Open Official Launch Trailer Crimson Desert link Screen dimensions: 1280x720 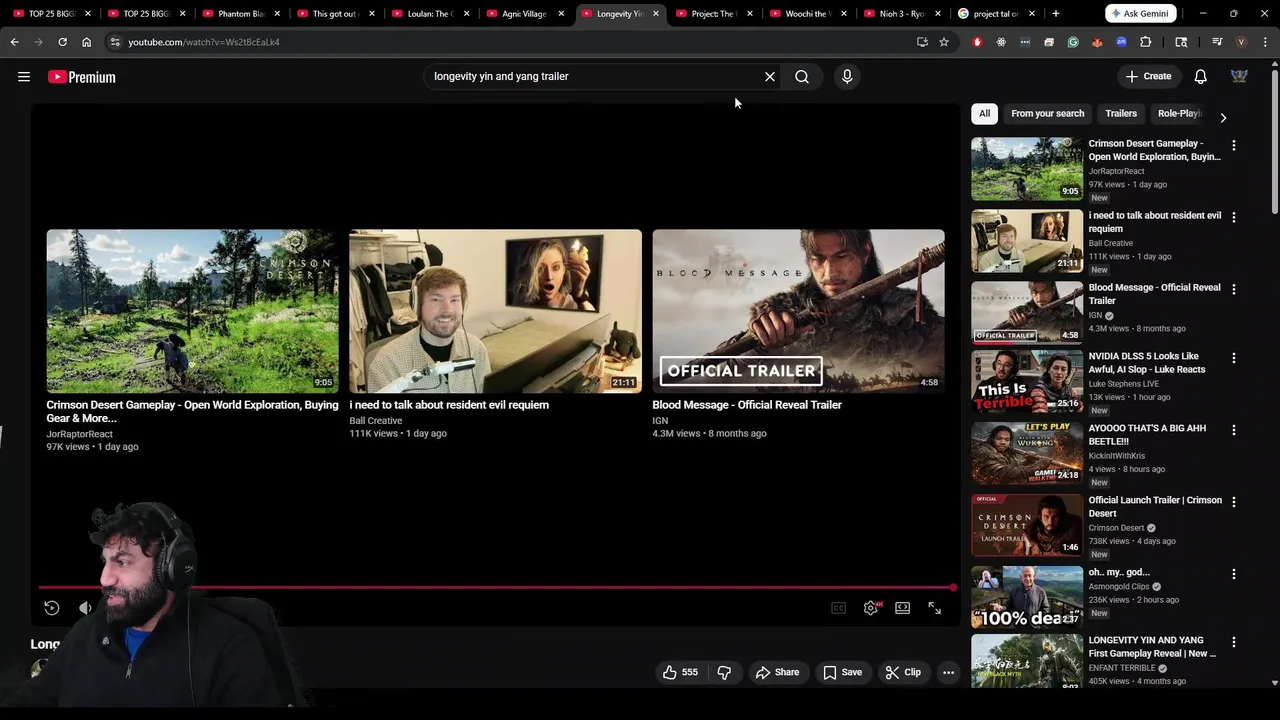[x=1155, y=507]
